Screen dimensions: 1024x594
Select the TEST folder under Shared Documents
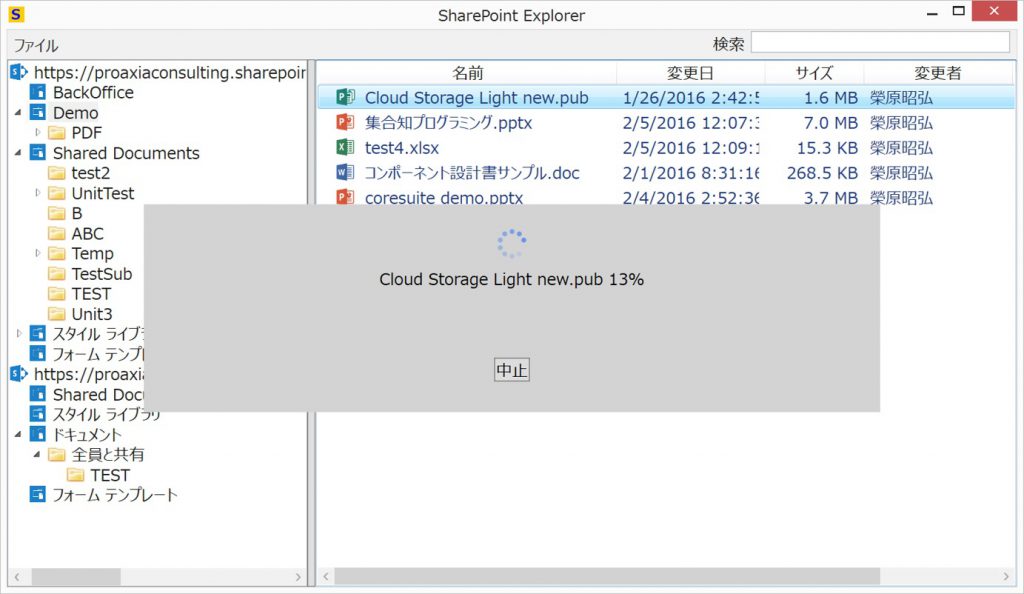tap(91, 294)
